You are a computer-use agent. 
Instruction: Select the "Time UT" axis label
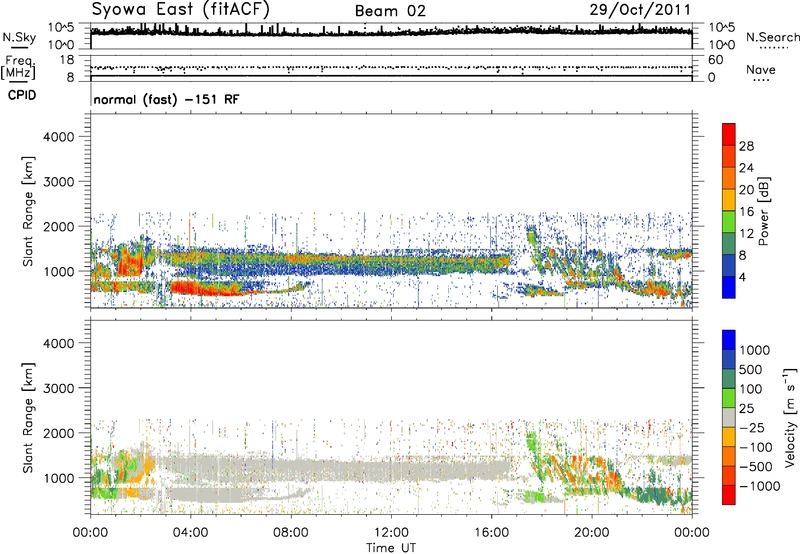tap(391, 548)
